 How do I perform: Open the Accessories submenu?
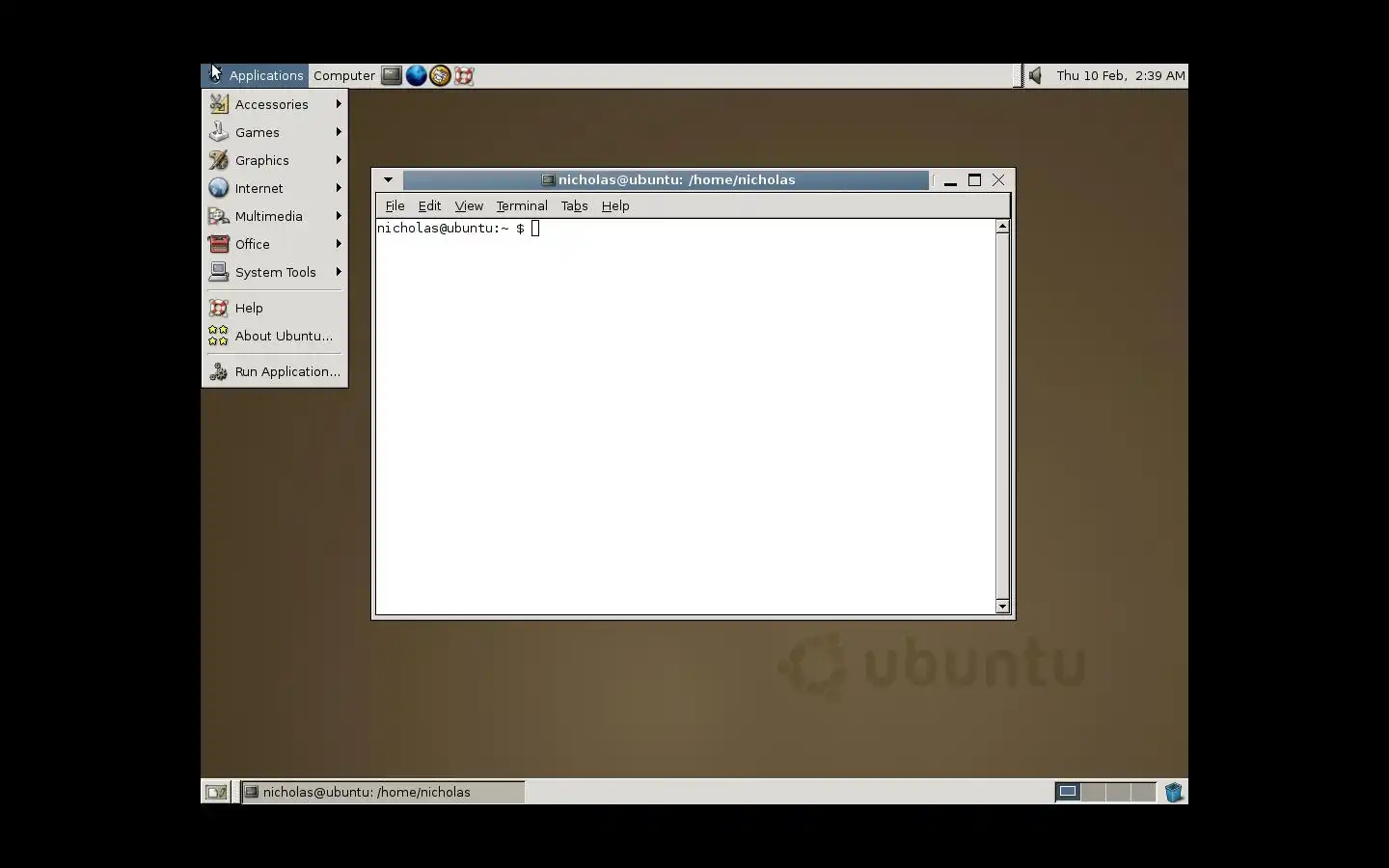(x=275, y=104)
